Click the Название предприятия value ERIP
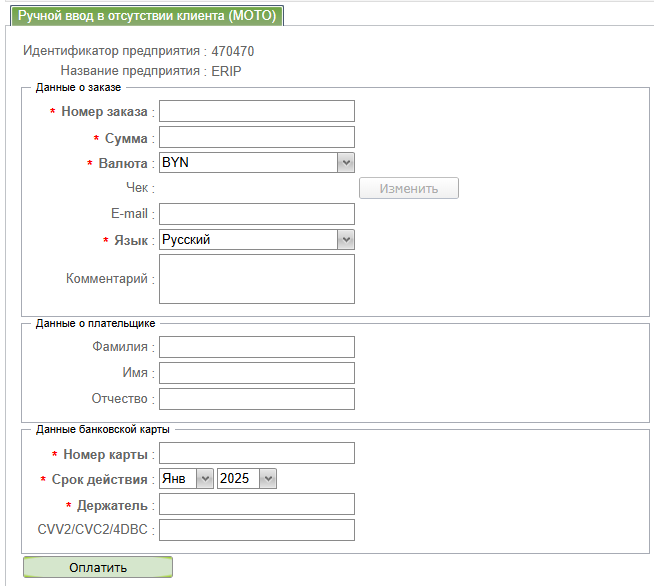 pyautogui.click(x=226, y=71)
